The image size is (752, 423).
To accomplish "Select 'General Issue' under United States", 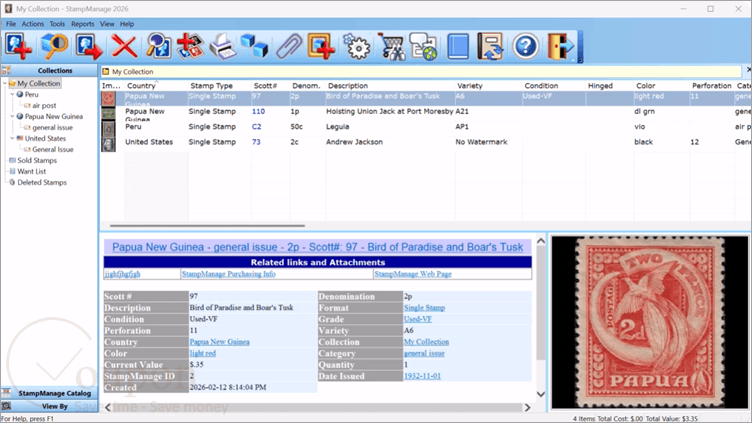I will (53, 150).
